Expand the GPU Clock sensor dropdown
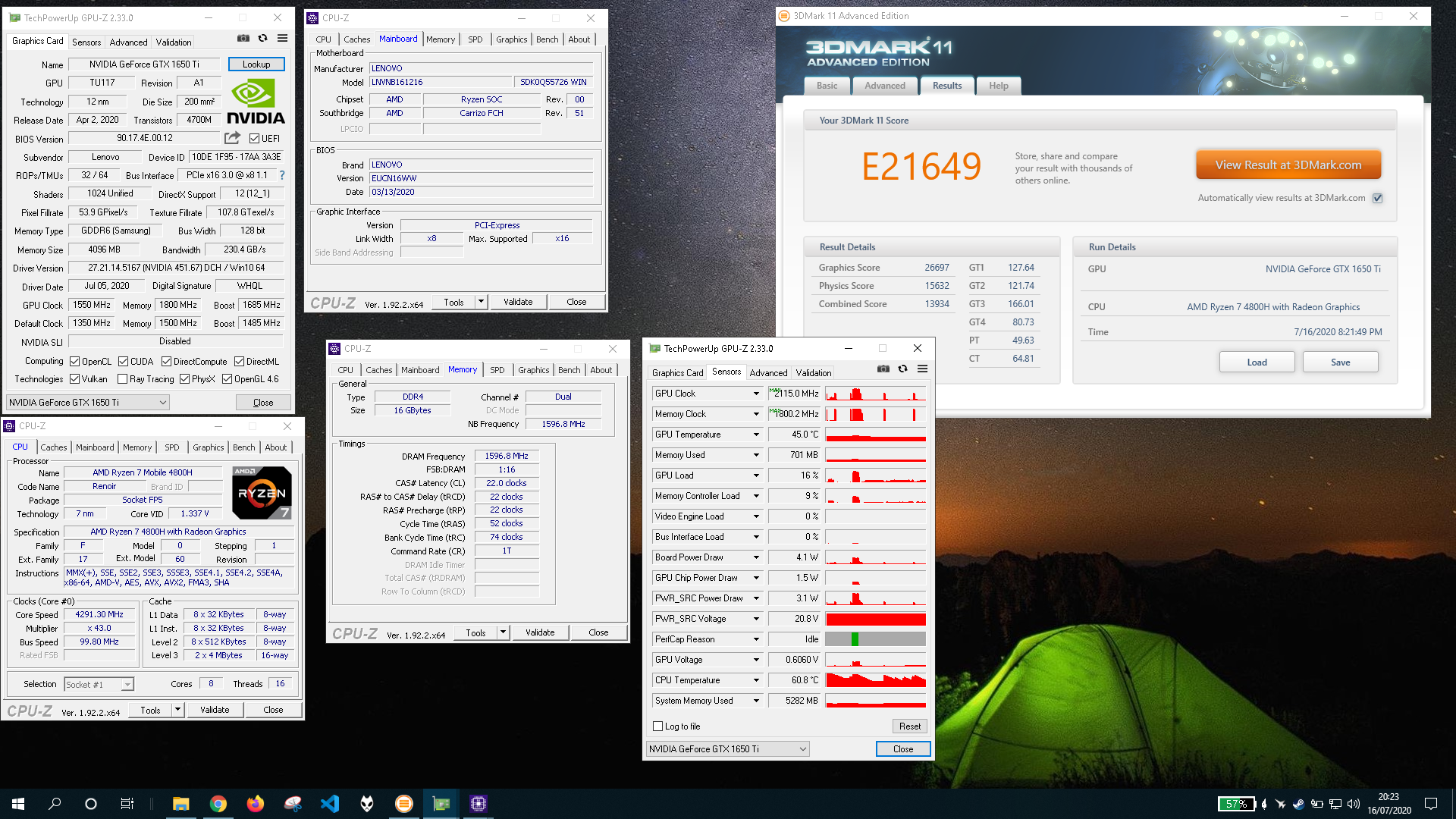The width and height of the screenshot is (1456, 819). (756, 394)
